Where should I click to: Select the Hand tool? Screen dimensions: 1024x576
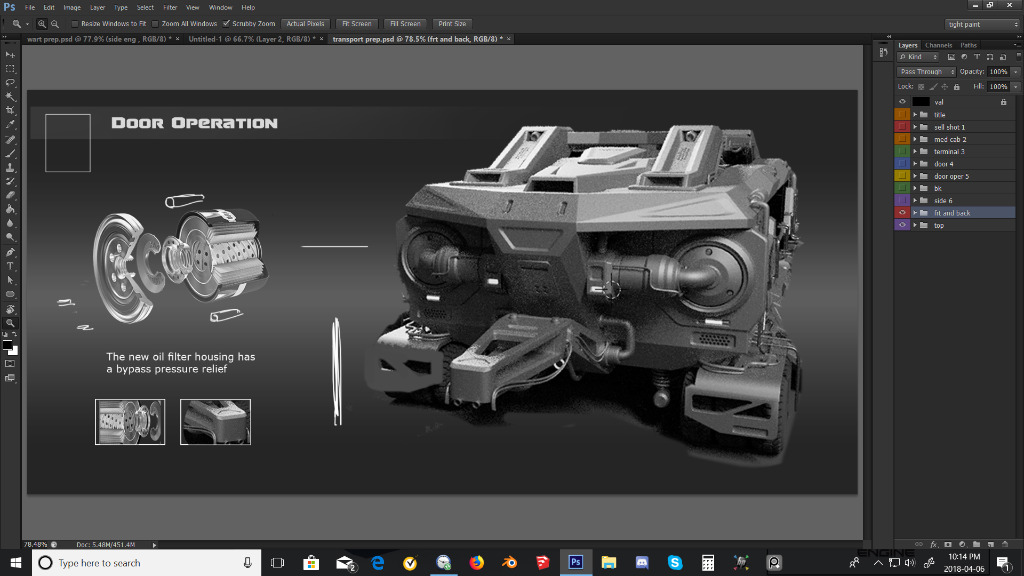[x=10, y=309]
